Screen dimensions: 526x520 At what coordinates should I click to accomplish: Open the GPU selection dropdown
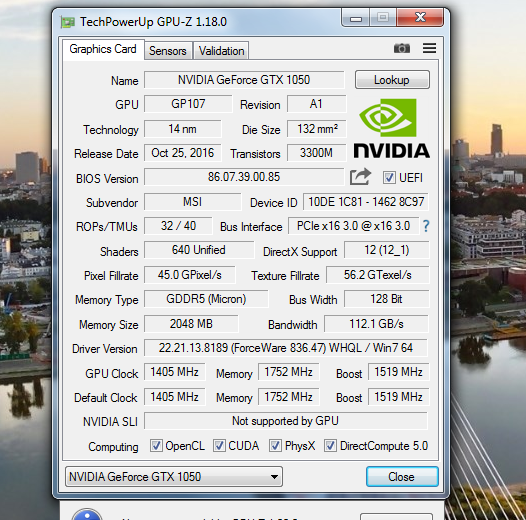[174, 476]
